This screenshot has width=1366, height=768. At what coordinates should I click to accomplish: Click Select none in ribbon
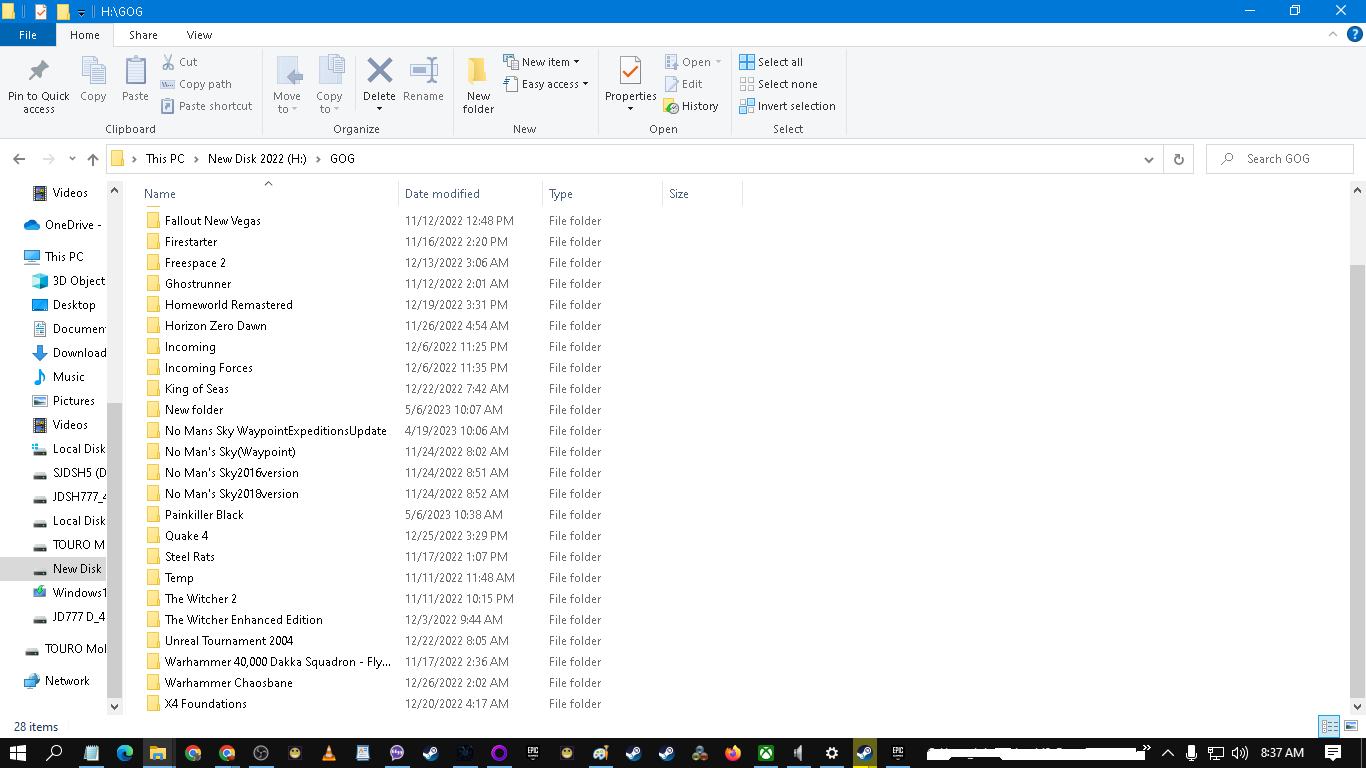click(x=778, y=84)
